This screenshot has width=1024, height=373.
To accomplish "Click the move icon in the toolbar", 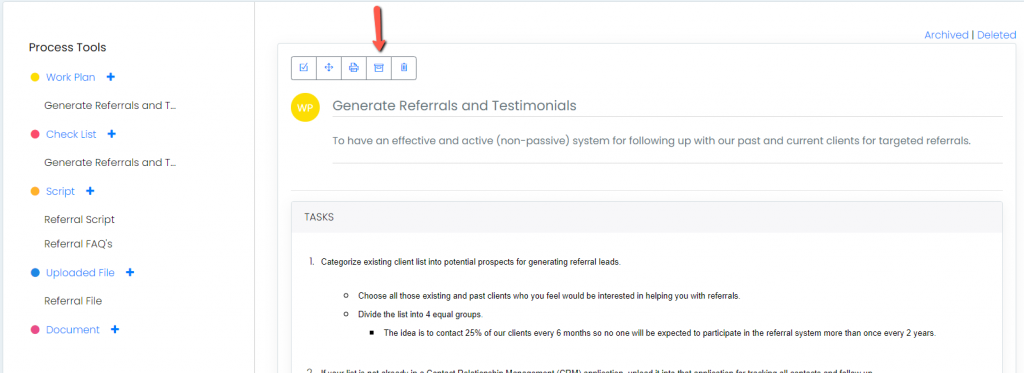I will (329, 67).
